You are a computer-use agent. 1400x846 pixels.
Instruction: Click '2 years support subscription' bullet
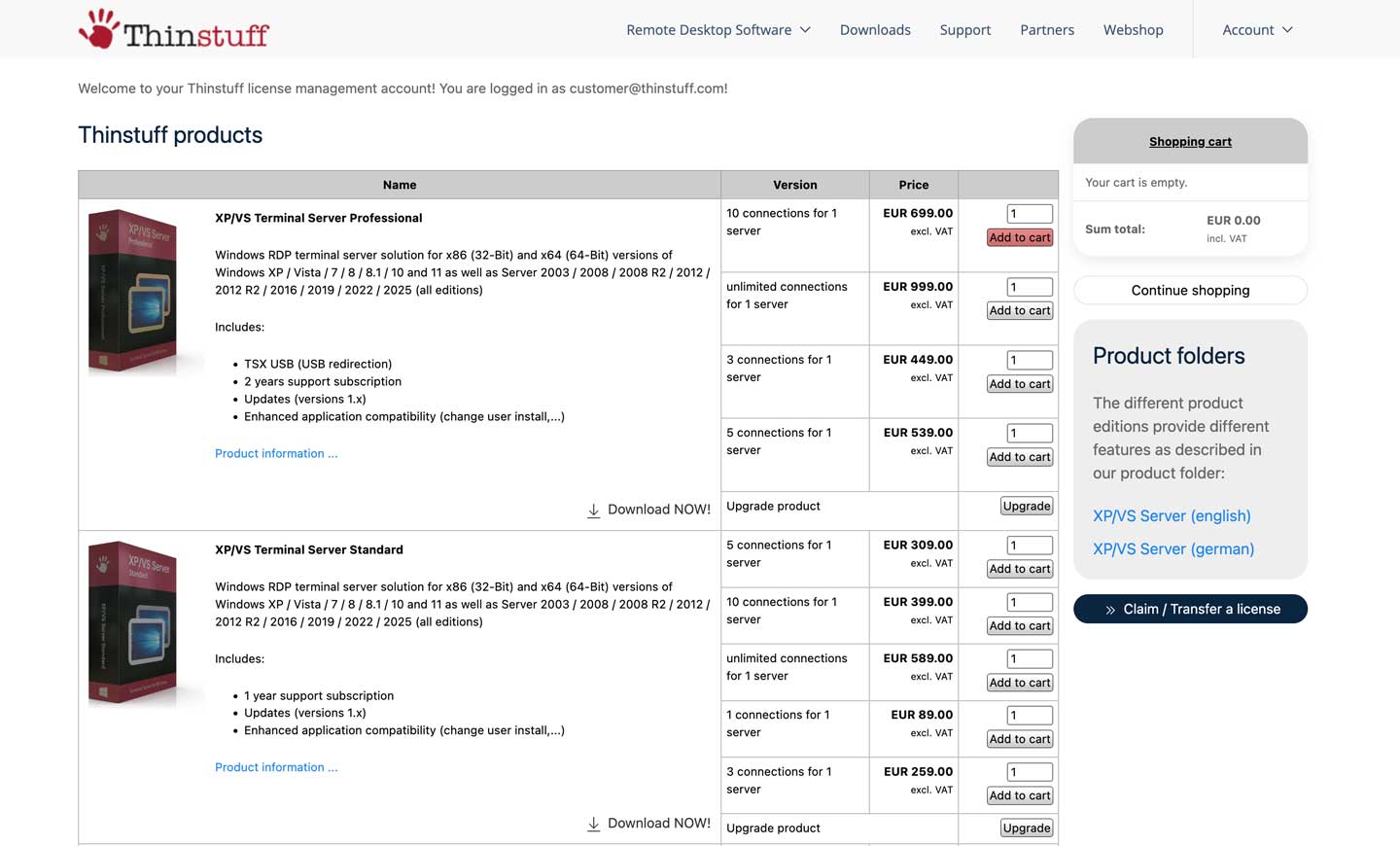pyautogui.click(x=323, y=381)
